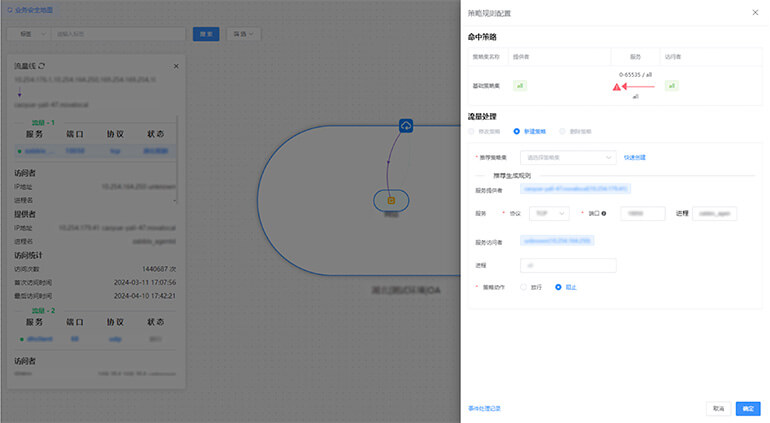Click the 确定 confirm button
This screenshot has height=423, width=770.
pos(747,408)
